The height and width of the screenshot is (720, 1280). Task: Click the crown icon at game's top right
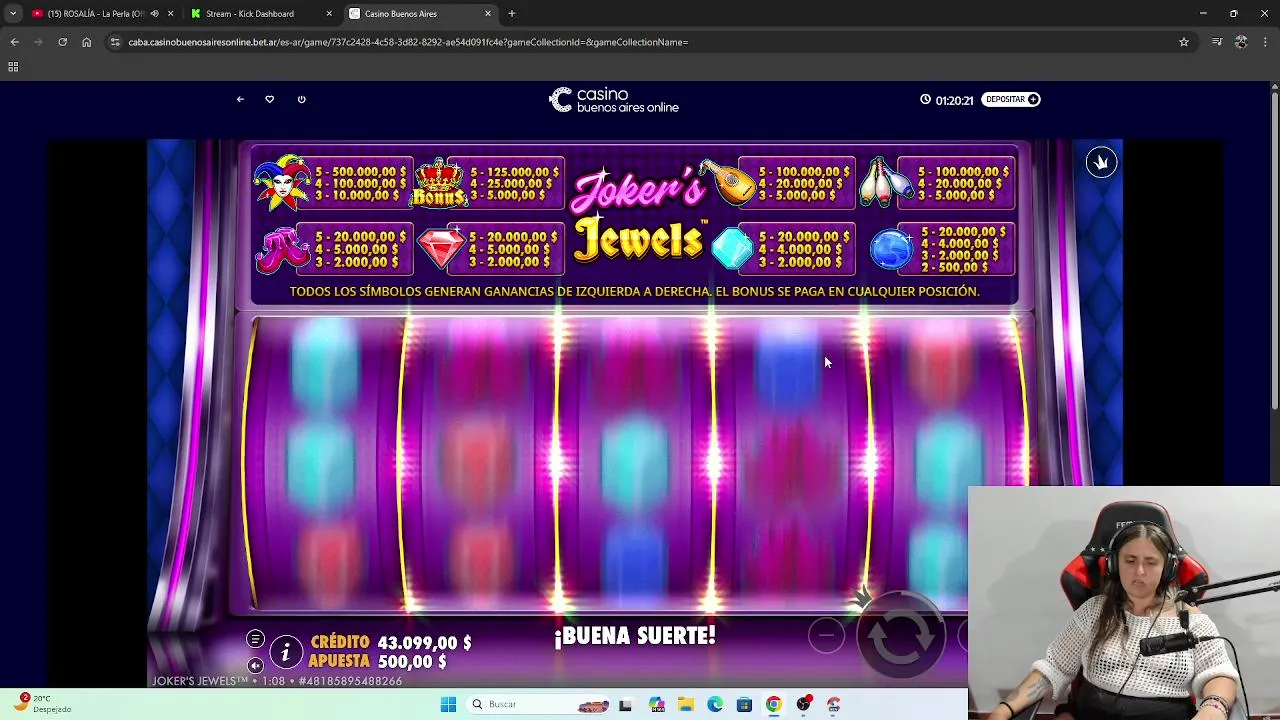[x=1101, y=163]
